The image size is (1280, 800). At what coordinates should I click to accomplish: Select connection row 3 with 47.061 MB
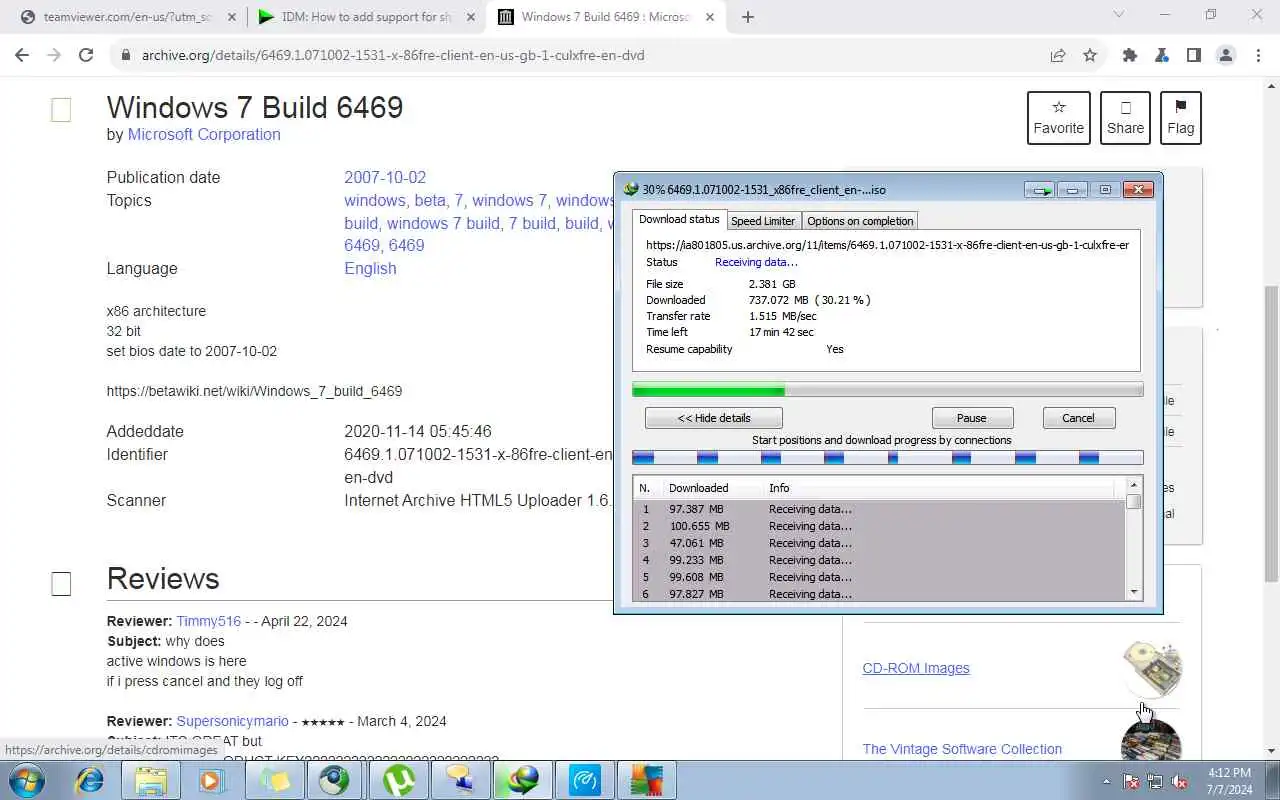coord(879,543)
